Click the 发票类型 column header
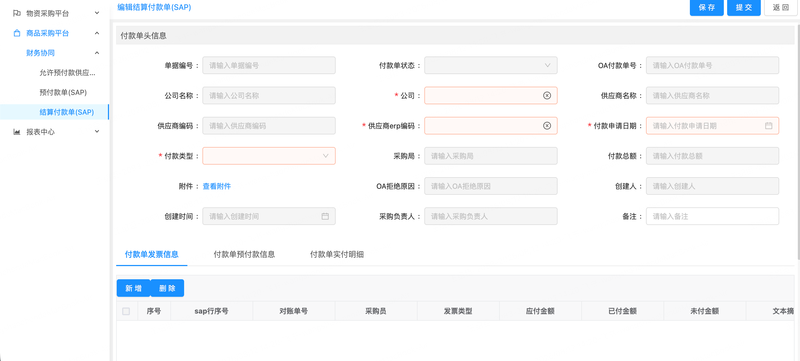This screenshot has height=361, width=800. click(x=458, y=311)
